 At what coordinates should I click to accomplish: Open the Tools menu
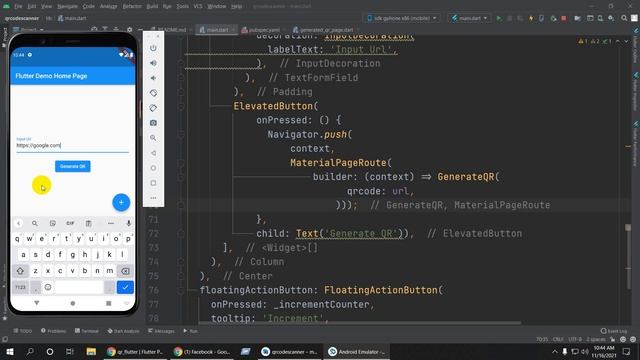pyautogui.click(x=182, y=6)
